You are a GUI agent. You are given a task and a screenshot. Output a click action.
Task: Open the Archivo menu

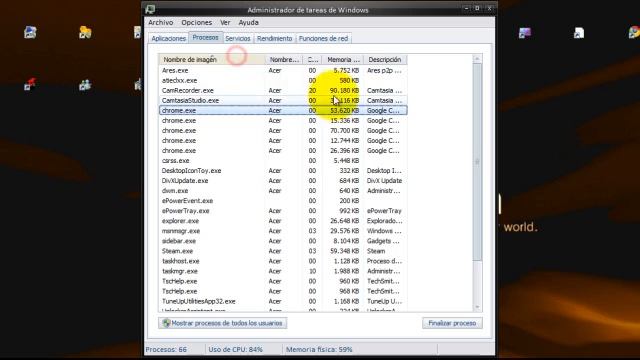(160, 22)
